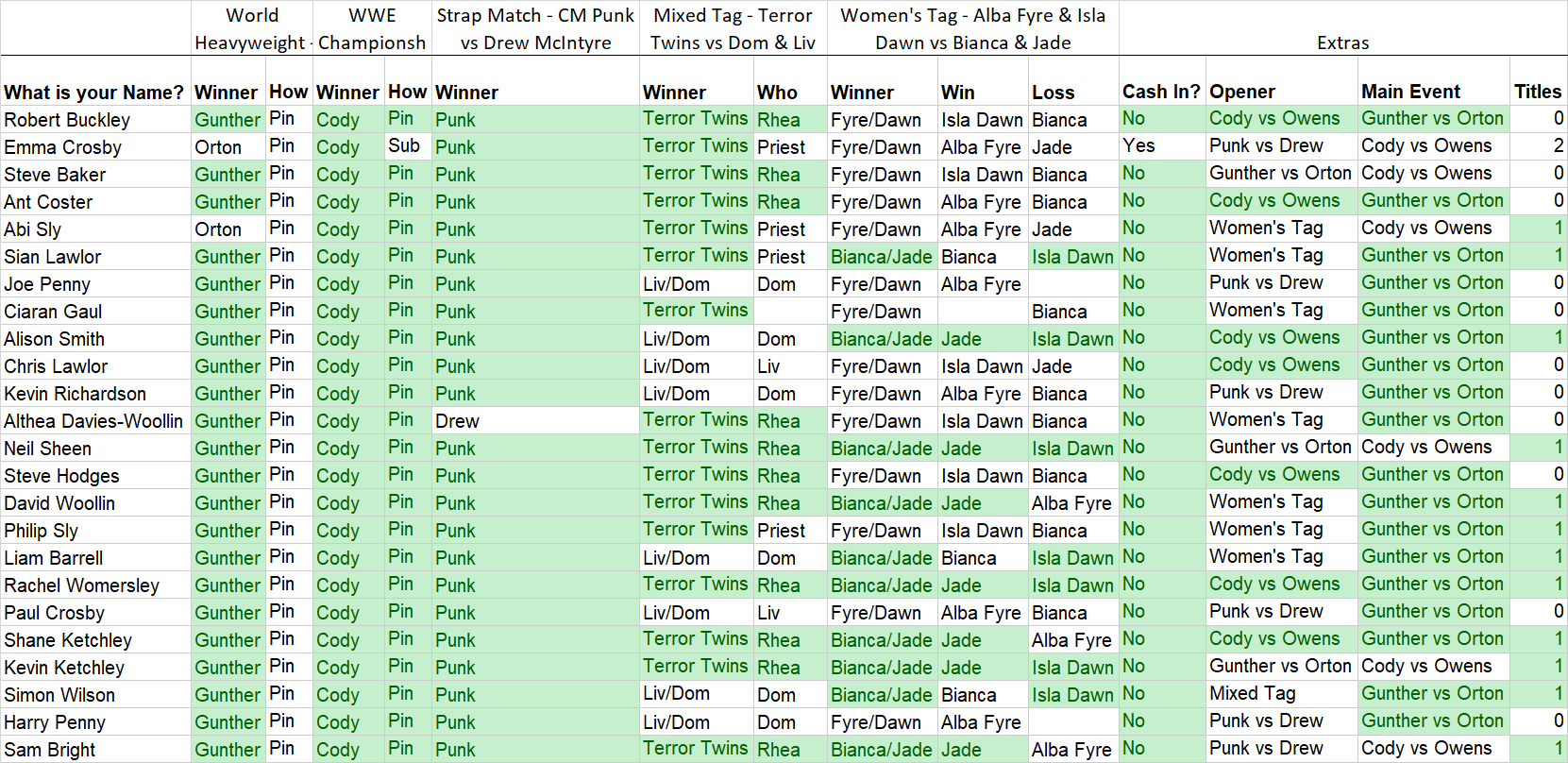Select the name cell "Sam Bright"
Viewport: 1568px width, 763px height.
coord(50,750)
